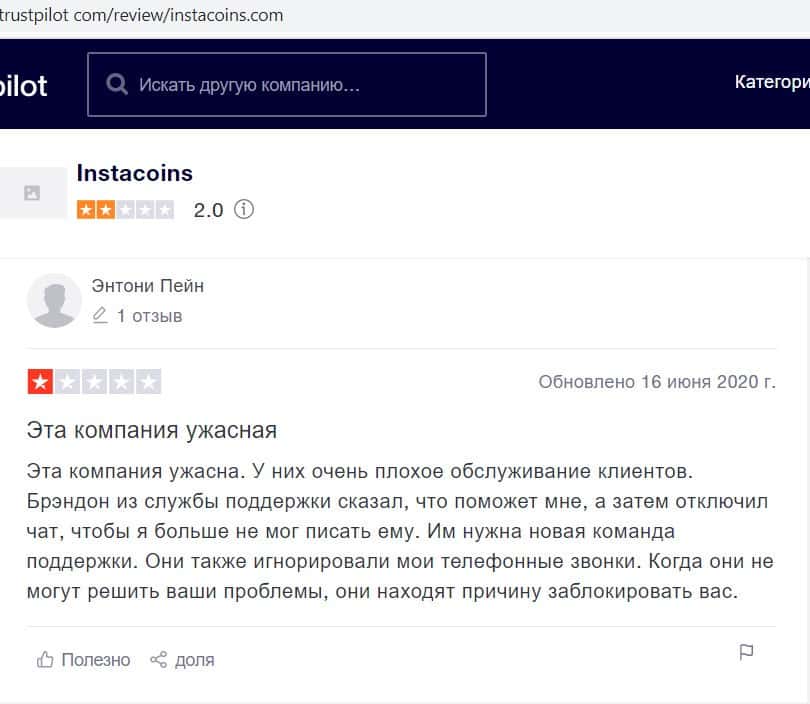Viewport: 810px width, 704px height.
Task: Click the orange company star rating
Action: tap(125, 210)
